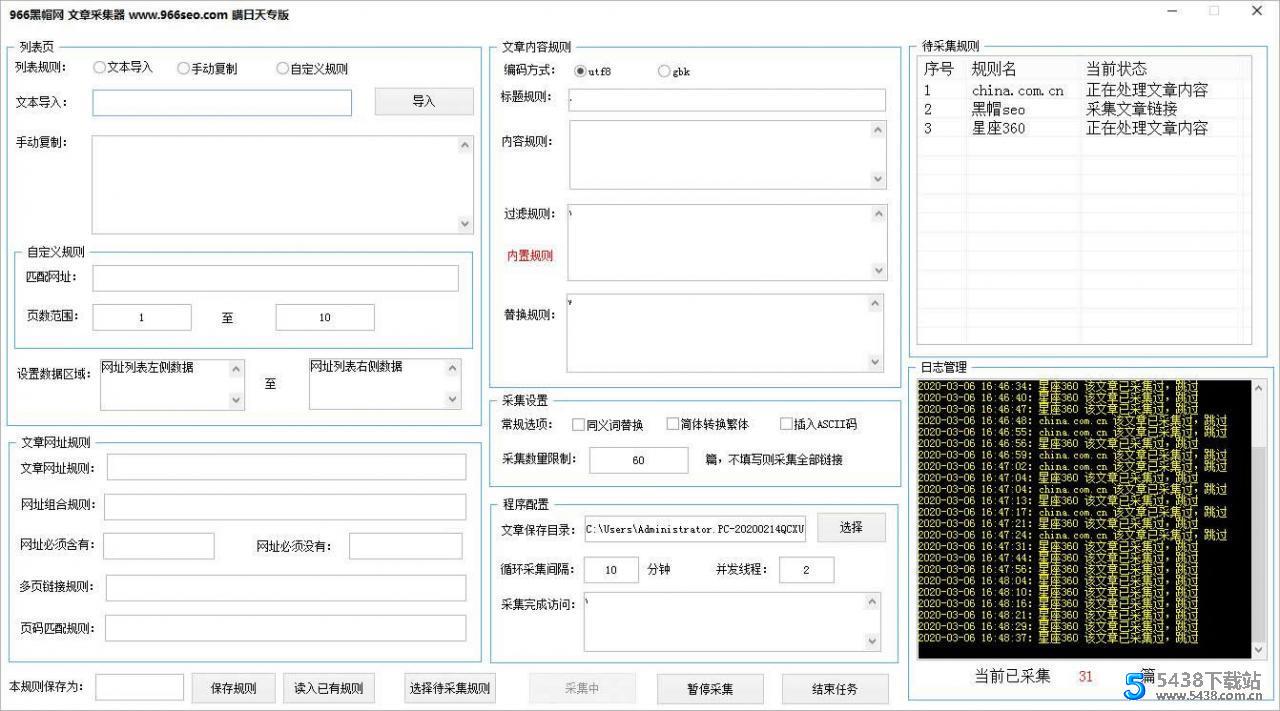1280x711 pixels.
Task: Switch encoding to gbk
Action: pyautogui.click(x=664, y=71)
